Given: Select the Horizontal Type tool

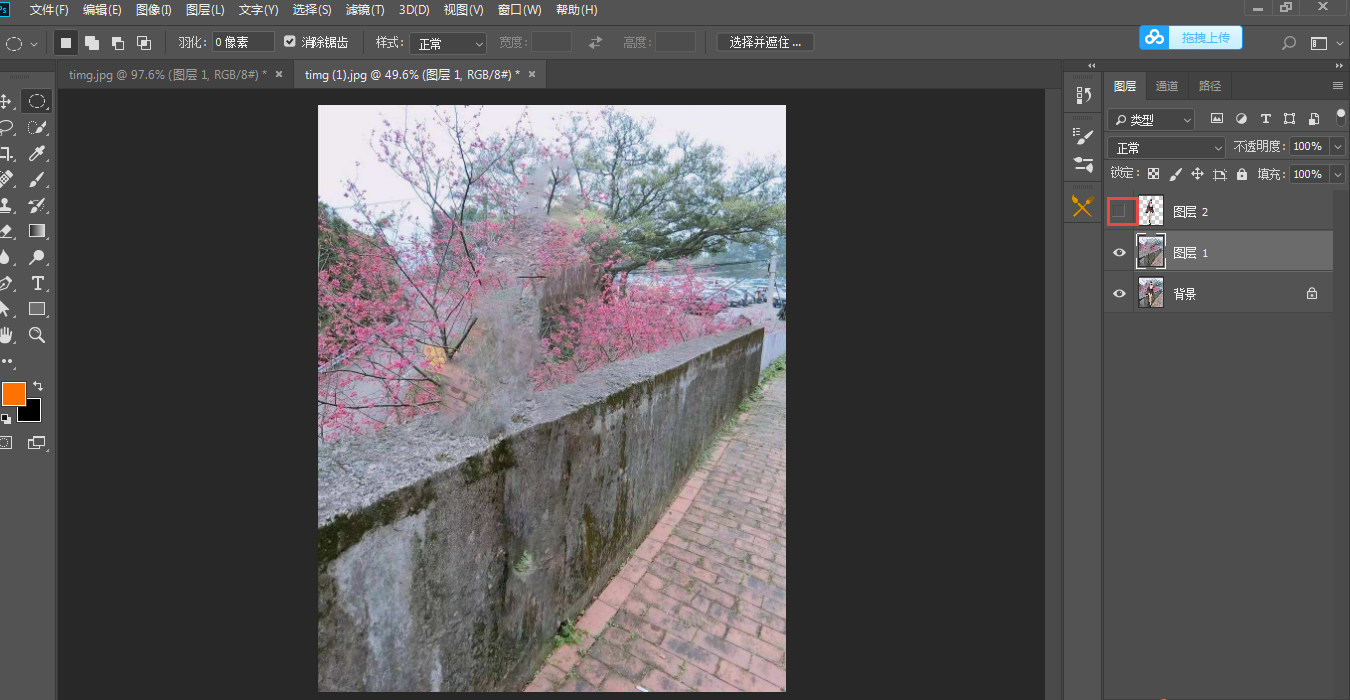Looking at the screenshot, I should click(37, 283).
